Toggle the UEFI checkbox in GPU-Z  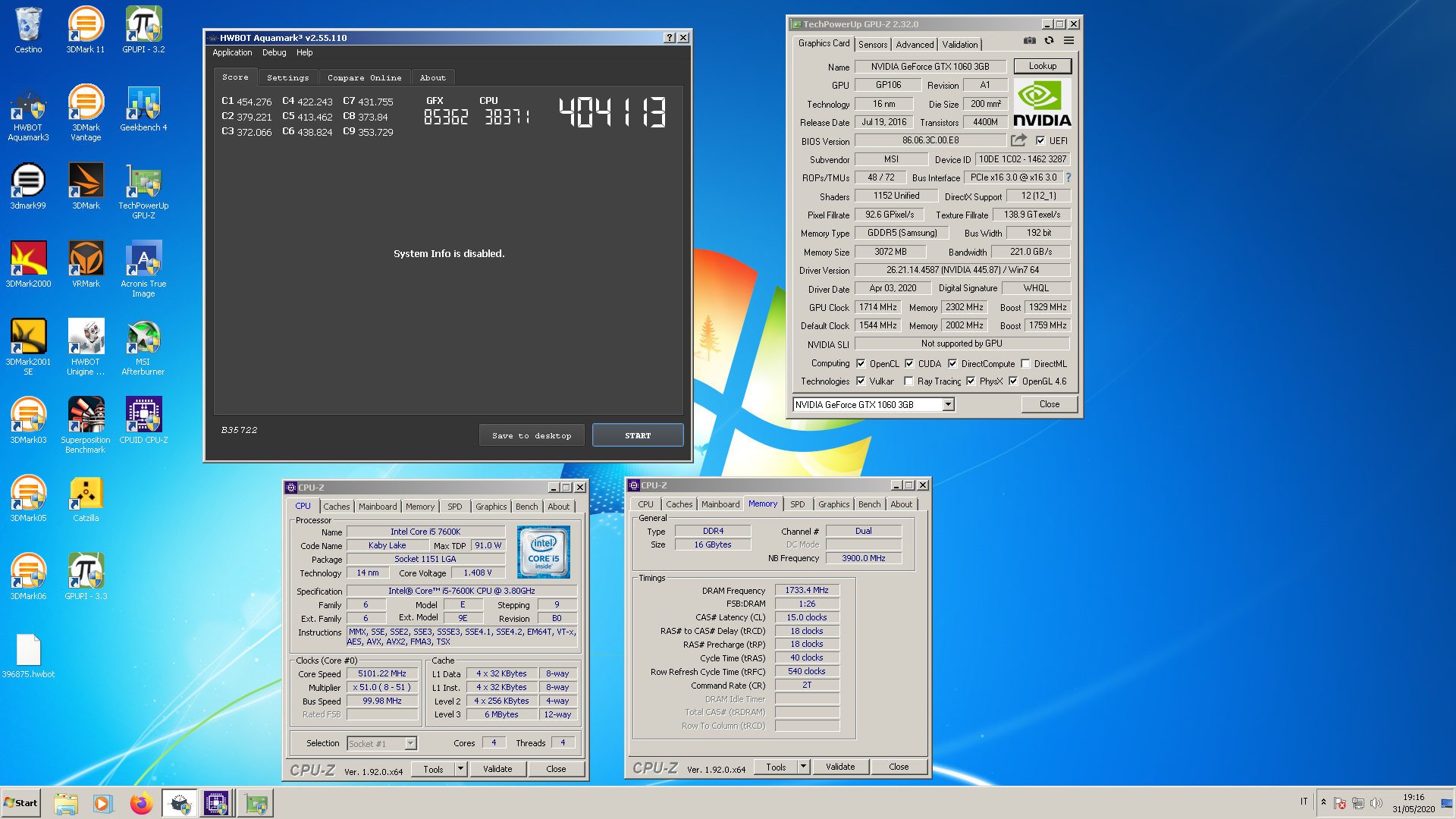tap(1040, 140)
